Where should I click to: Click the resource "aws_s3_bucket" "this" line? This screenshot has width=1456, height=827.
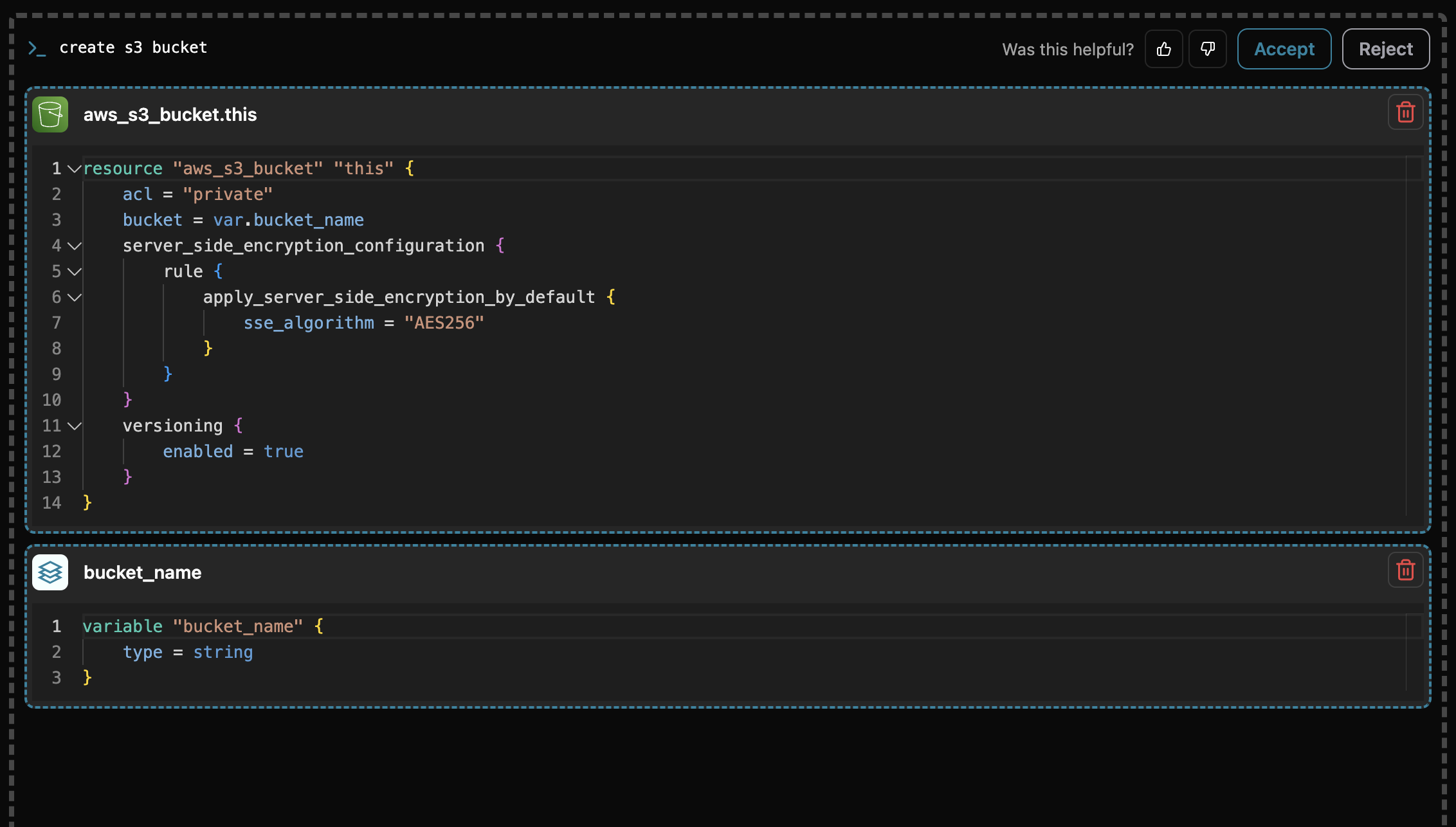pos(248,168)
